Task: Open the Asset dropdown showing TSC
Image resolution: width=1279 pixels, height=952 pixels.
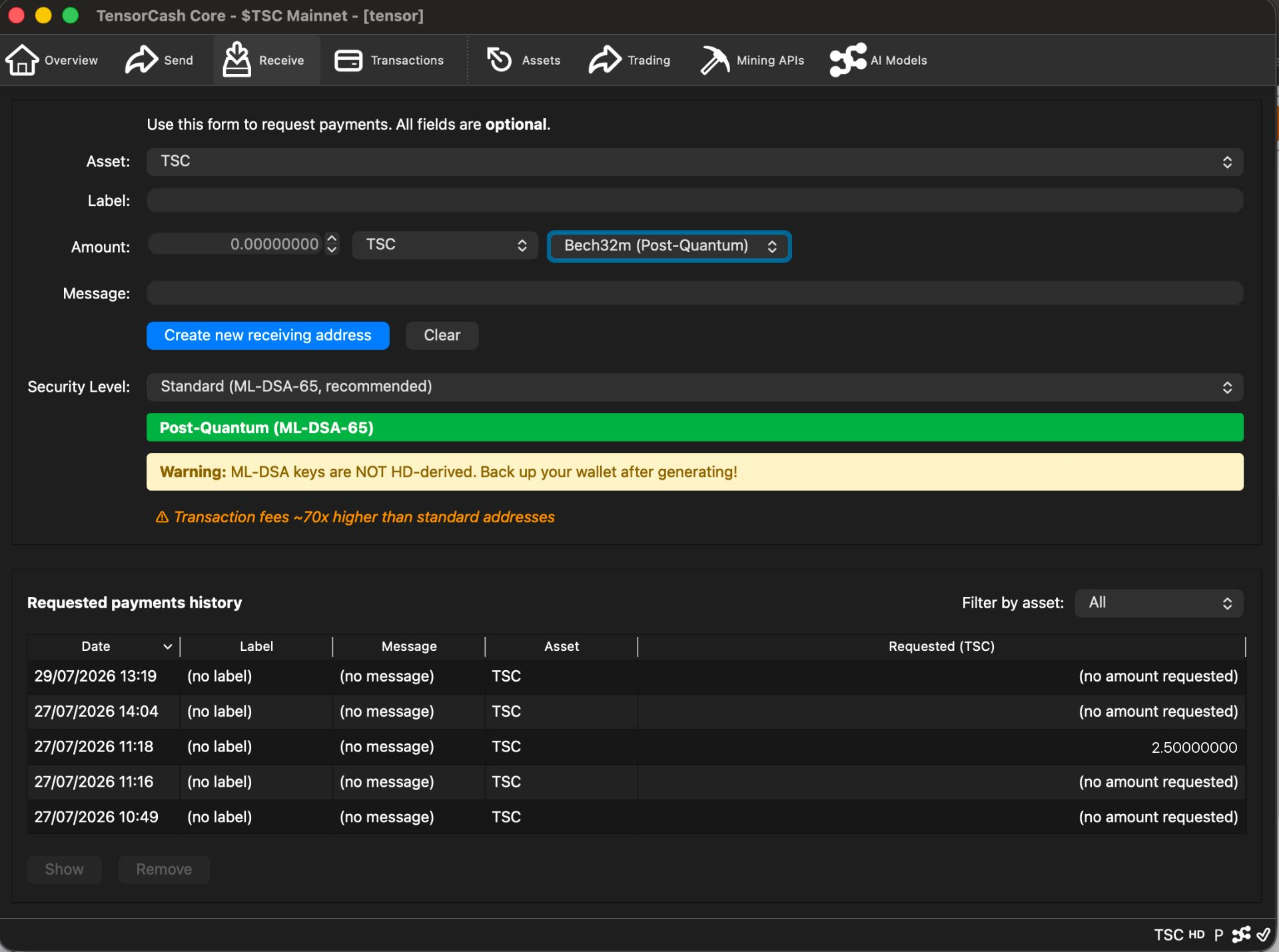Action: pyautogui.click(x=695, y=161)
